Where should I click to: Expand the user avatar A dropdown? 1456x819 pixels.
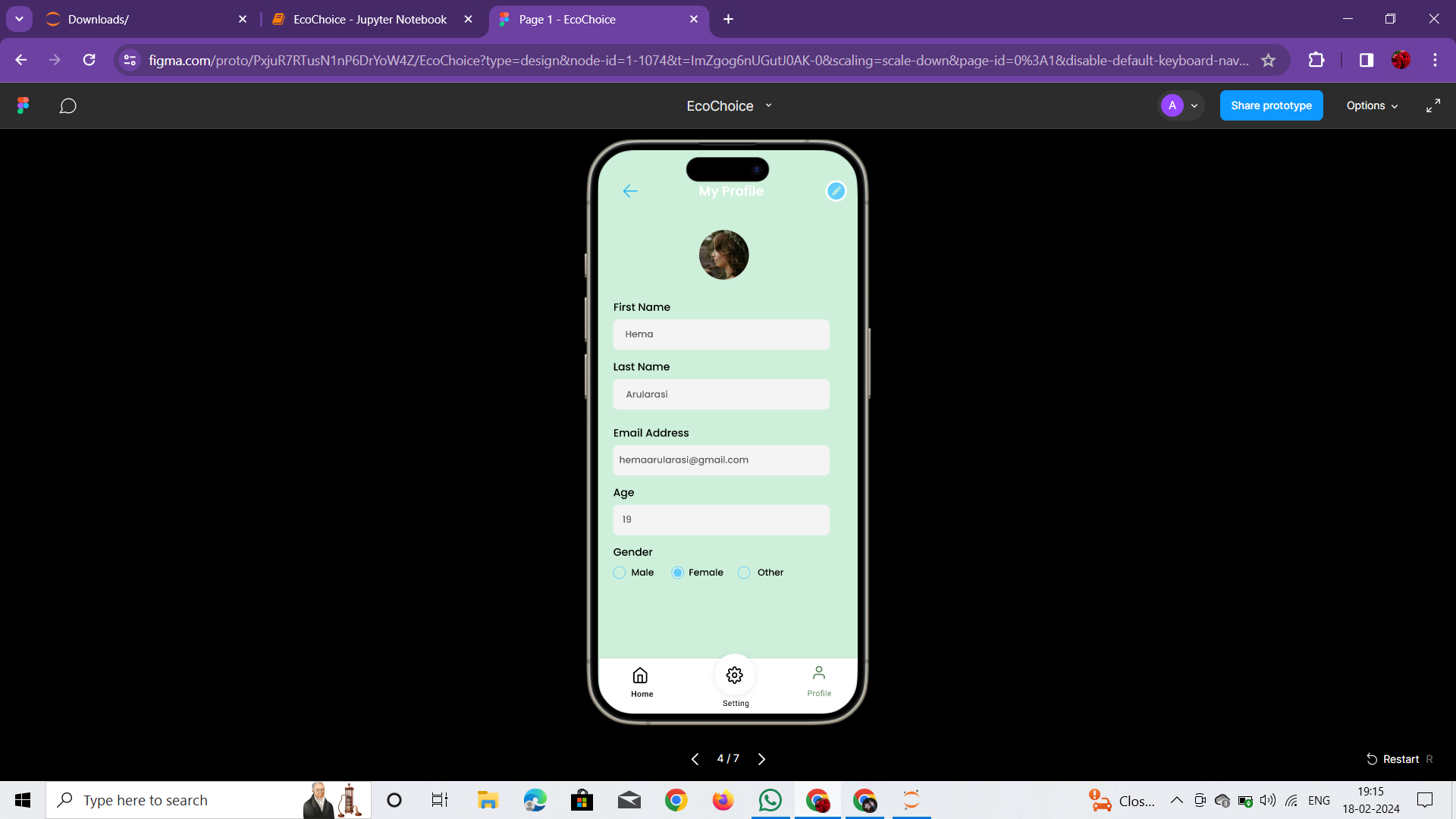click(x=1194, y=105)
